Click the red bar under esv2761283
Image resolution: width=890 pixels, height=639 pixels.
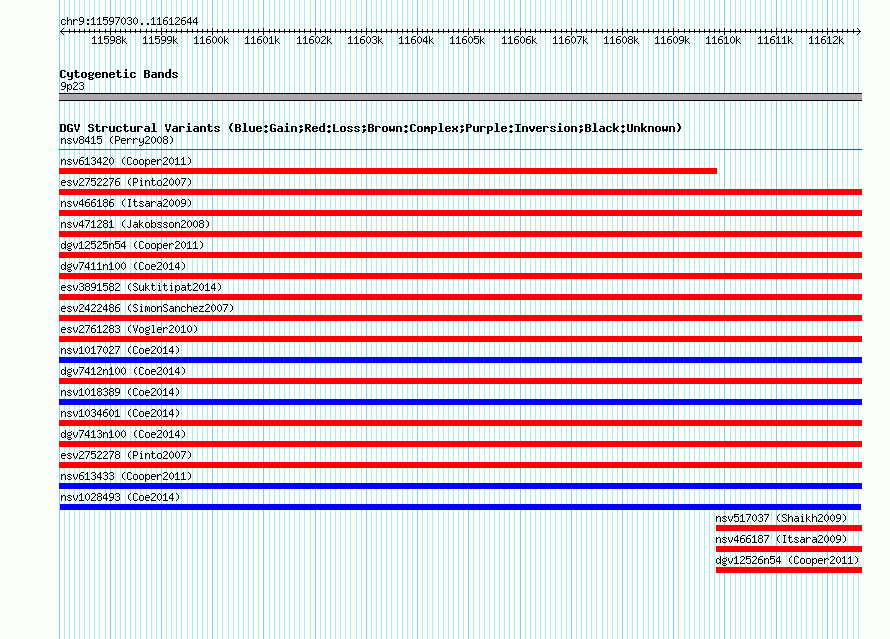[461, 339]
